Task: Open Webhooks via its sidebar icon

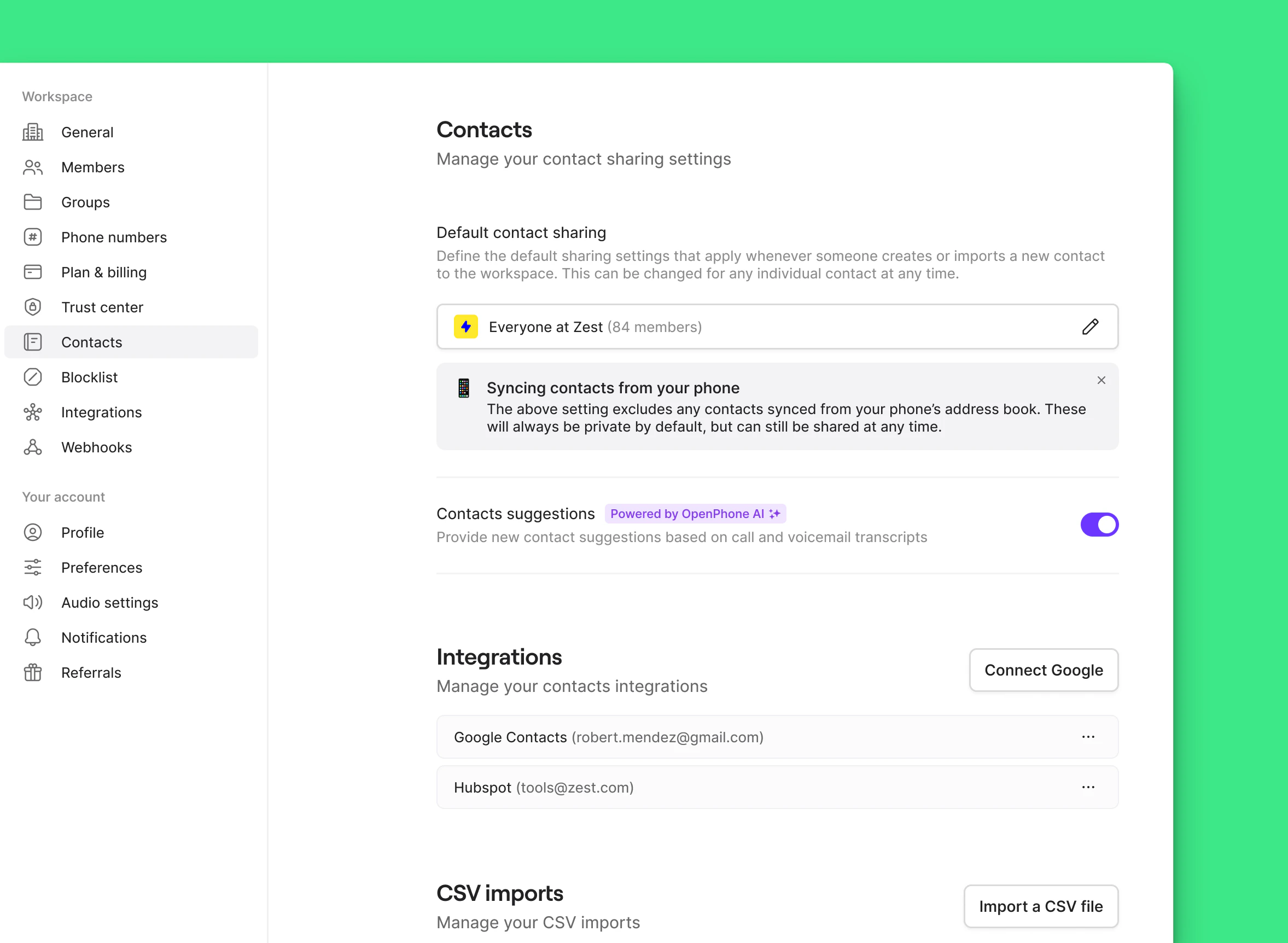Action: click(32, 447)
